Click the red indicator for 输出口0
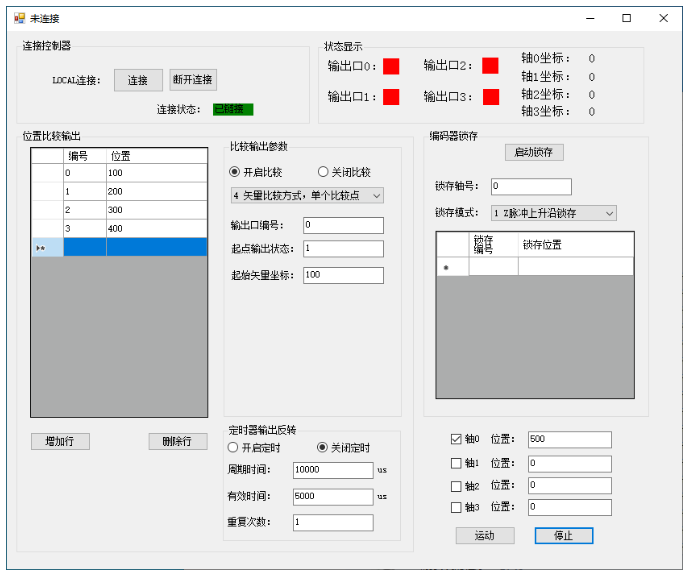 (x=391, y=66)
